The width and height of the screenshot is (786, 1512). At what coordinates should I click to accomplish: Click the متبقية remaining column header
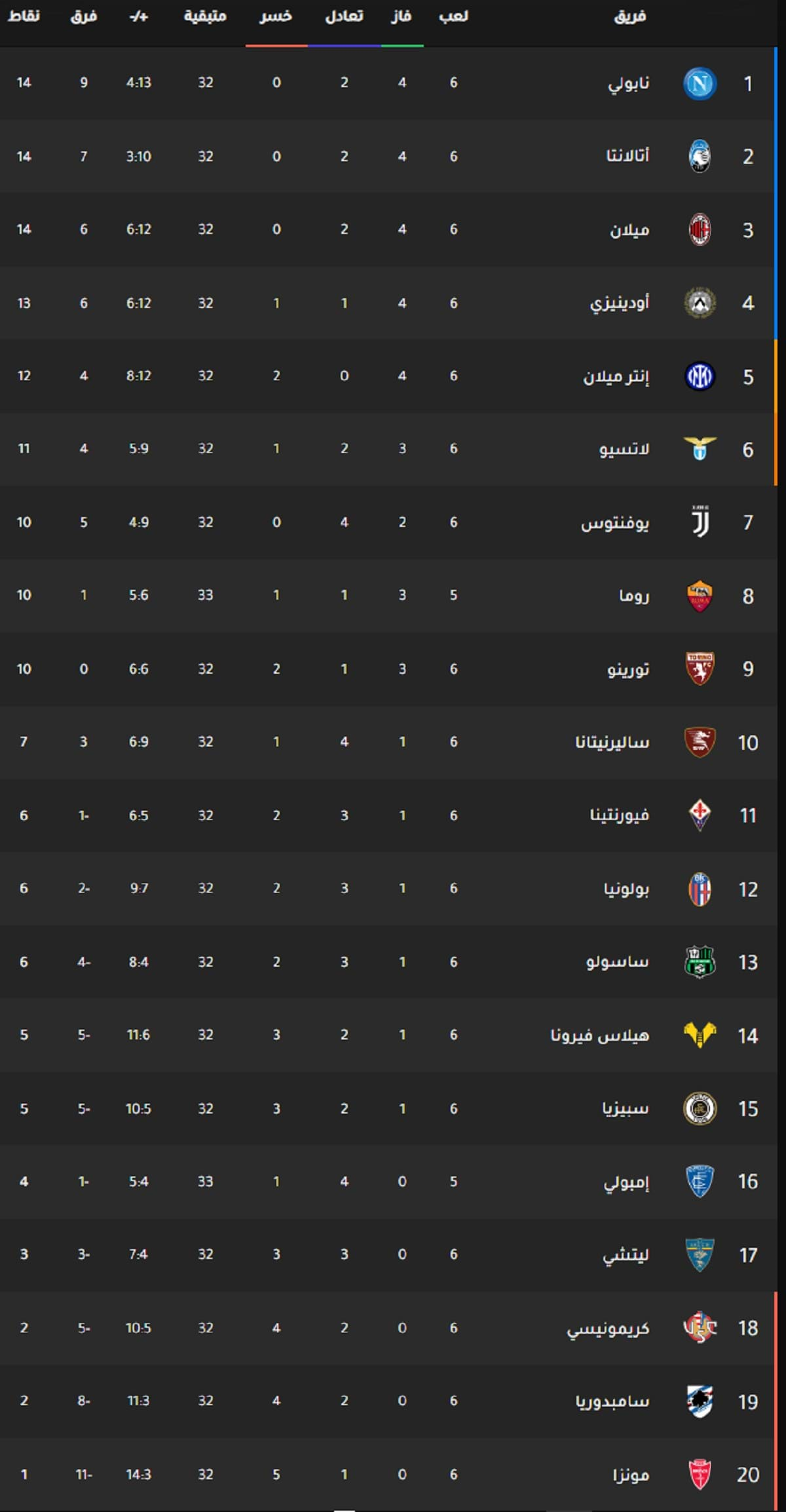point(205,16)
